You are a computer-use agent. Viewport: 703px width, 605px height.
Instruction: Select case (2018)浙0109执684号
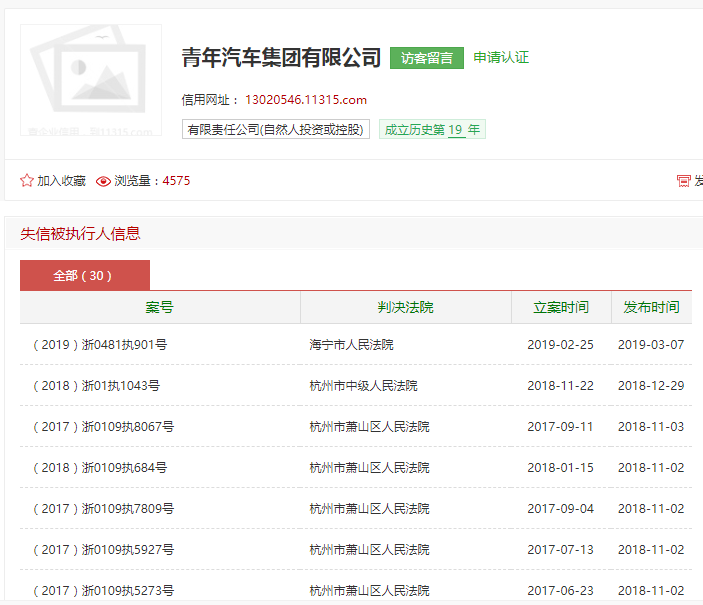coord(100,468)
